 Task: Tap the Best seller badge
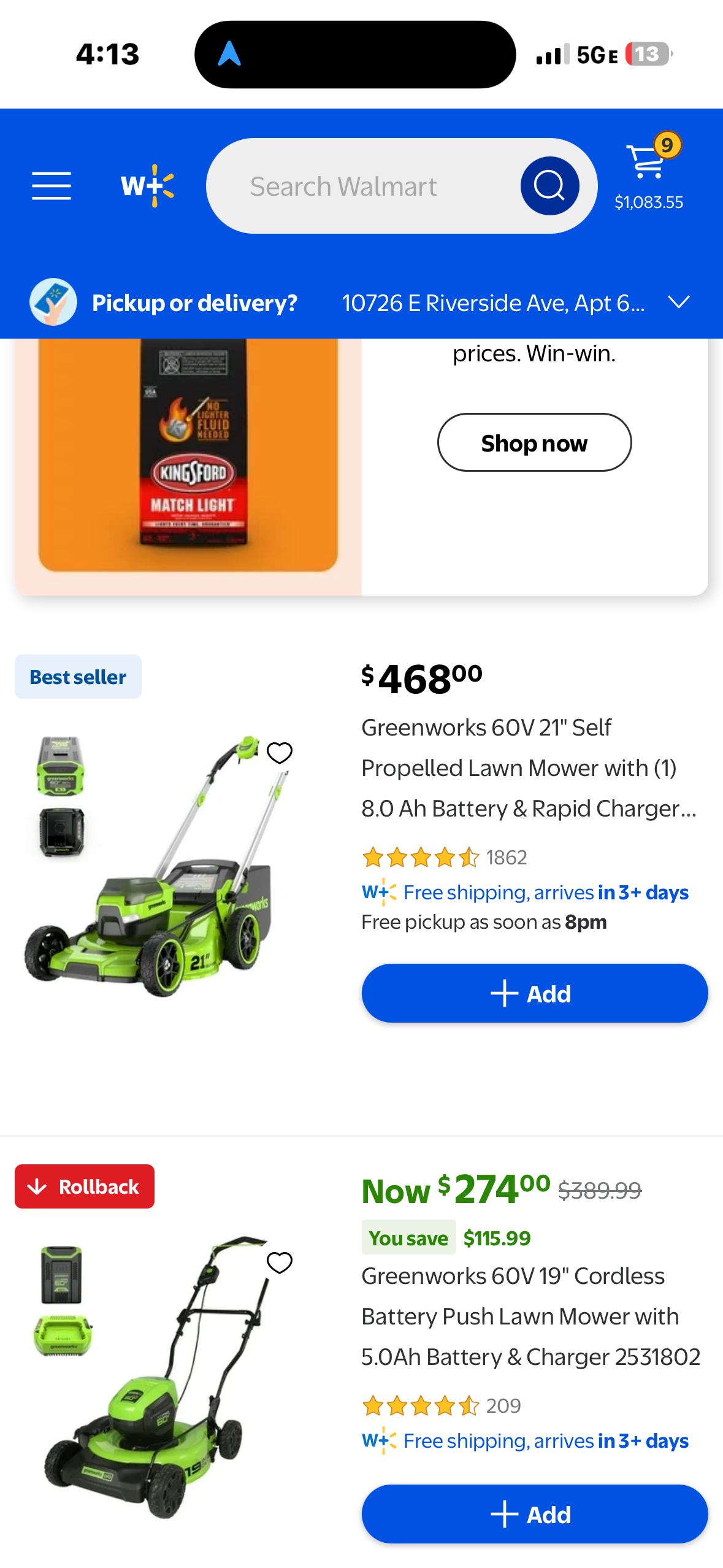78,677
